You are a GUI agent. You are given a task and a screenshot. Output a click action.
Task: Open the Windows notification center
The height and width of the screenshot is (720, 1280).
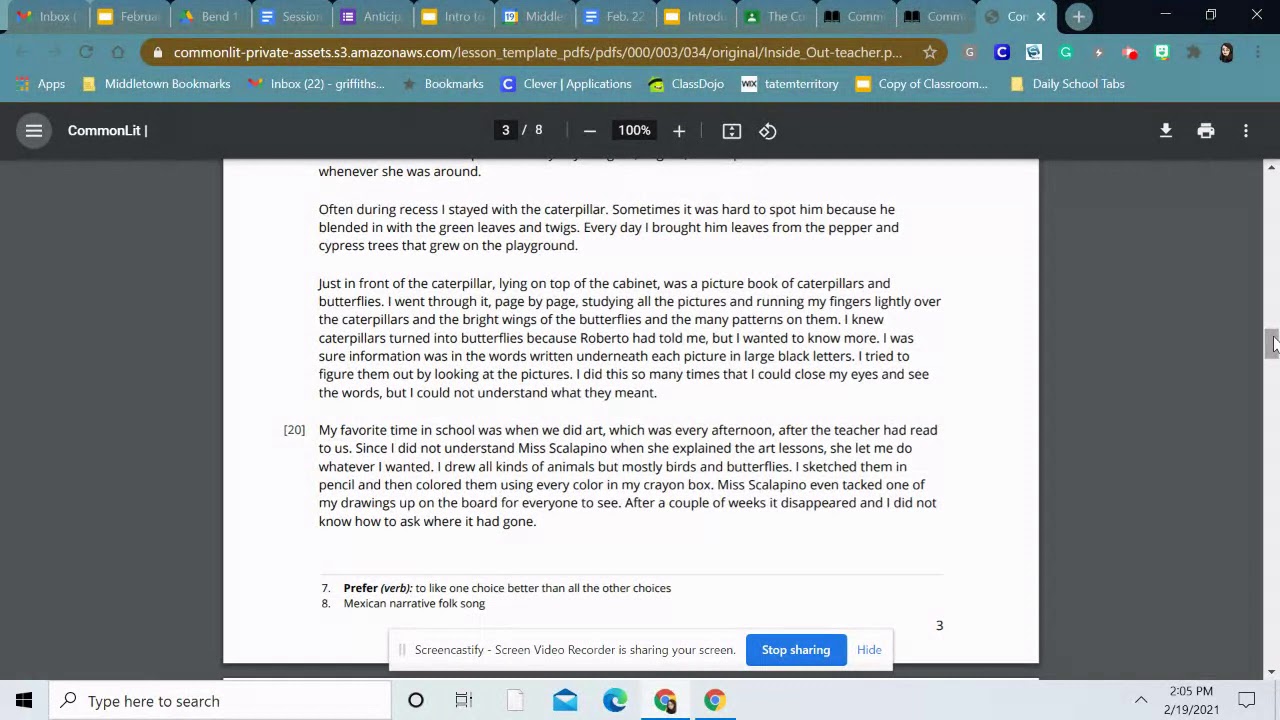tap(1247, 701)
